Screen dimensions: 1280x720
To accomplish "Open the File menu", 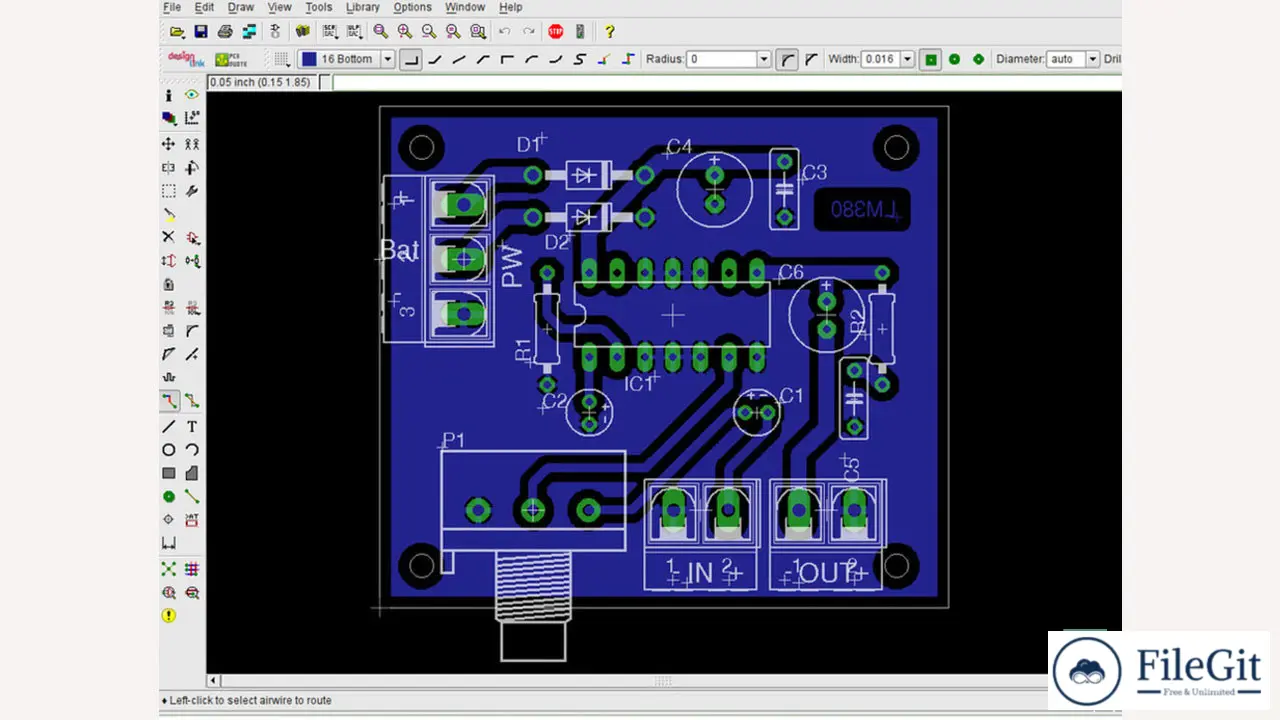I will pos(172,7).
